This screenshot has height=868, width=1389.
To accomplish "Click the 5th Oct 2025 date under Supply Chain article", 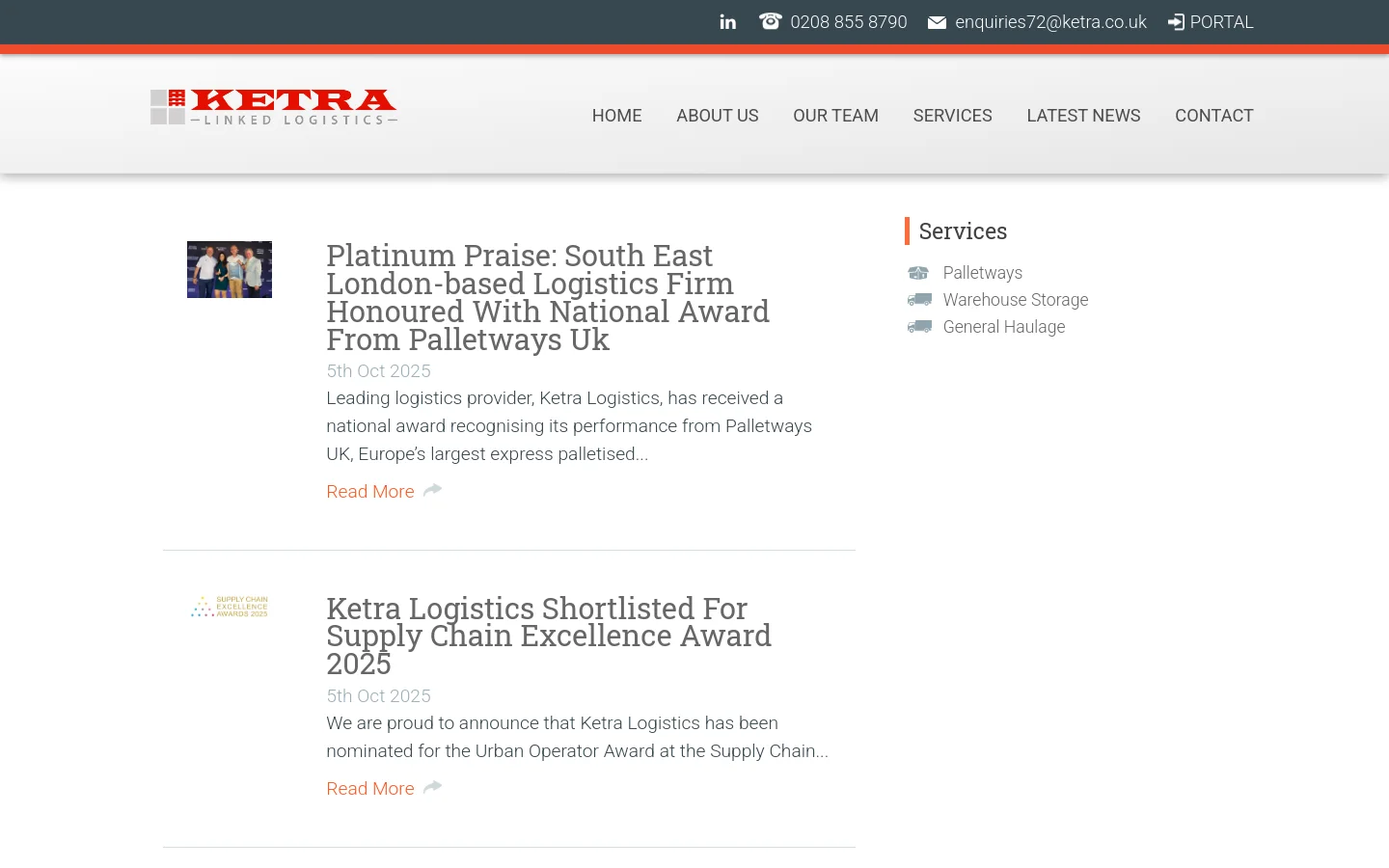I will 378,696.
